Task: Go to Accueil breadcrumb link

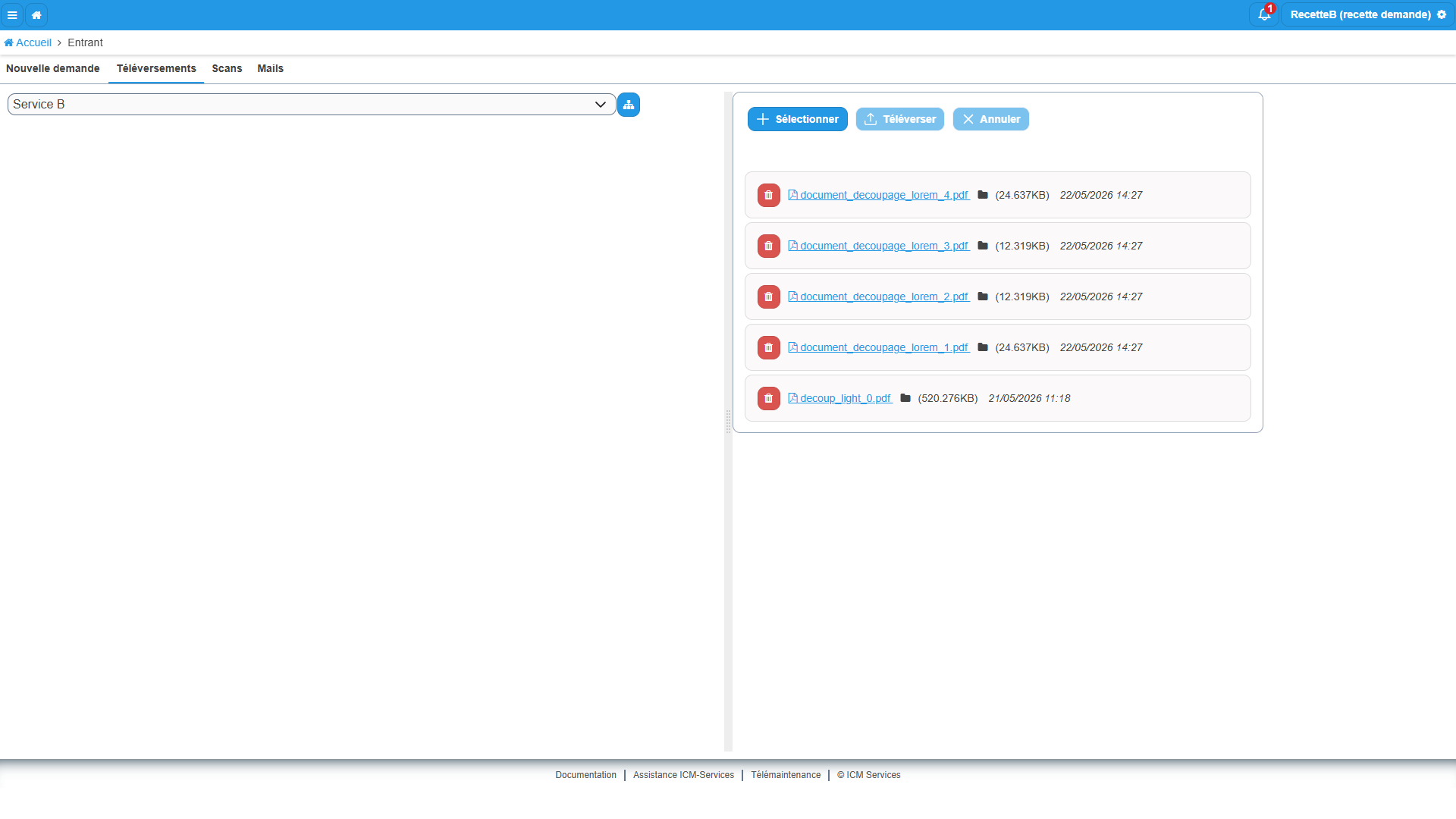Action: [x=28, y=42]
